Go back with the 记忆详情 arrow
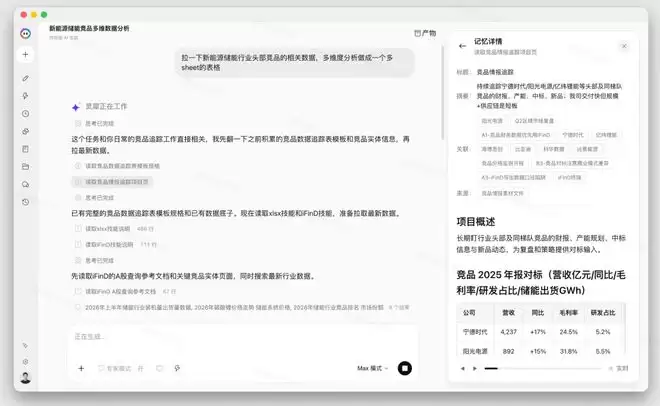The width and height of the screenshot is (660, 406). click(x=463, y=46)
